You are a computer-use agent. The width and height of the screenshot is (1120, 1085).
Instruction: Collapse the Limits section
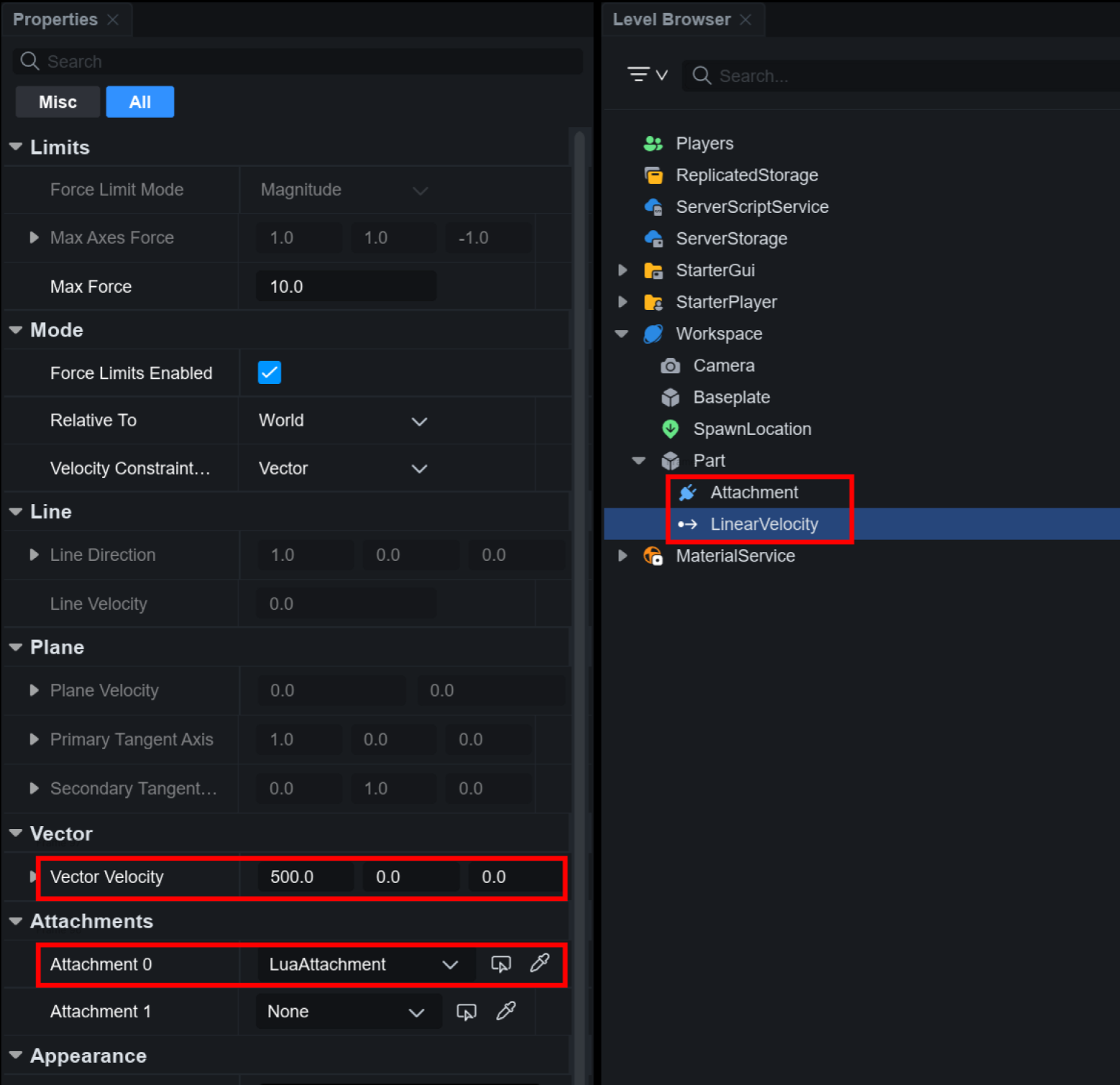point(16,147)
